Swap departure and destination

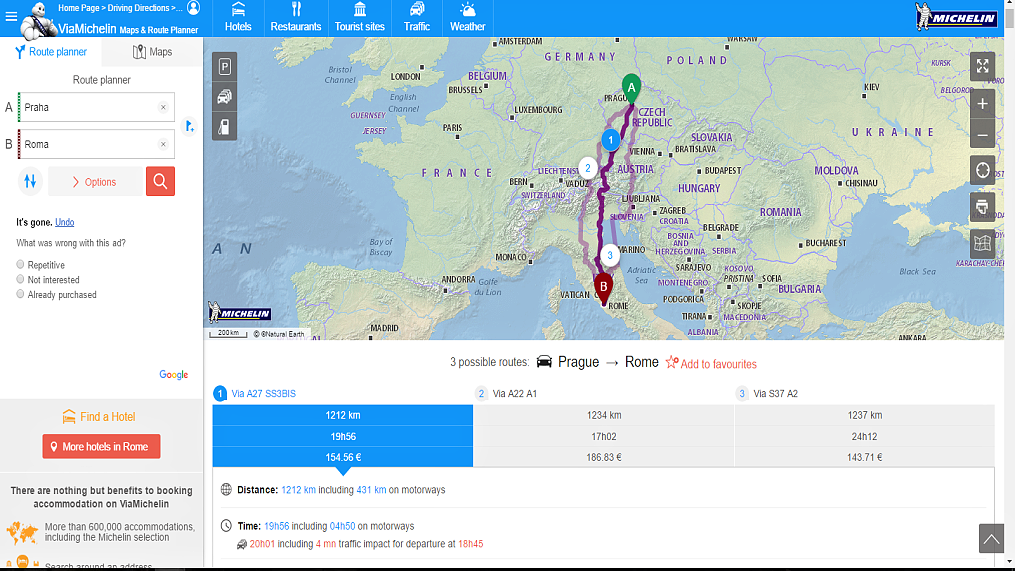[30, 181]
